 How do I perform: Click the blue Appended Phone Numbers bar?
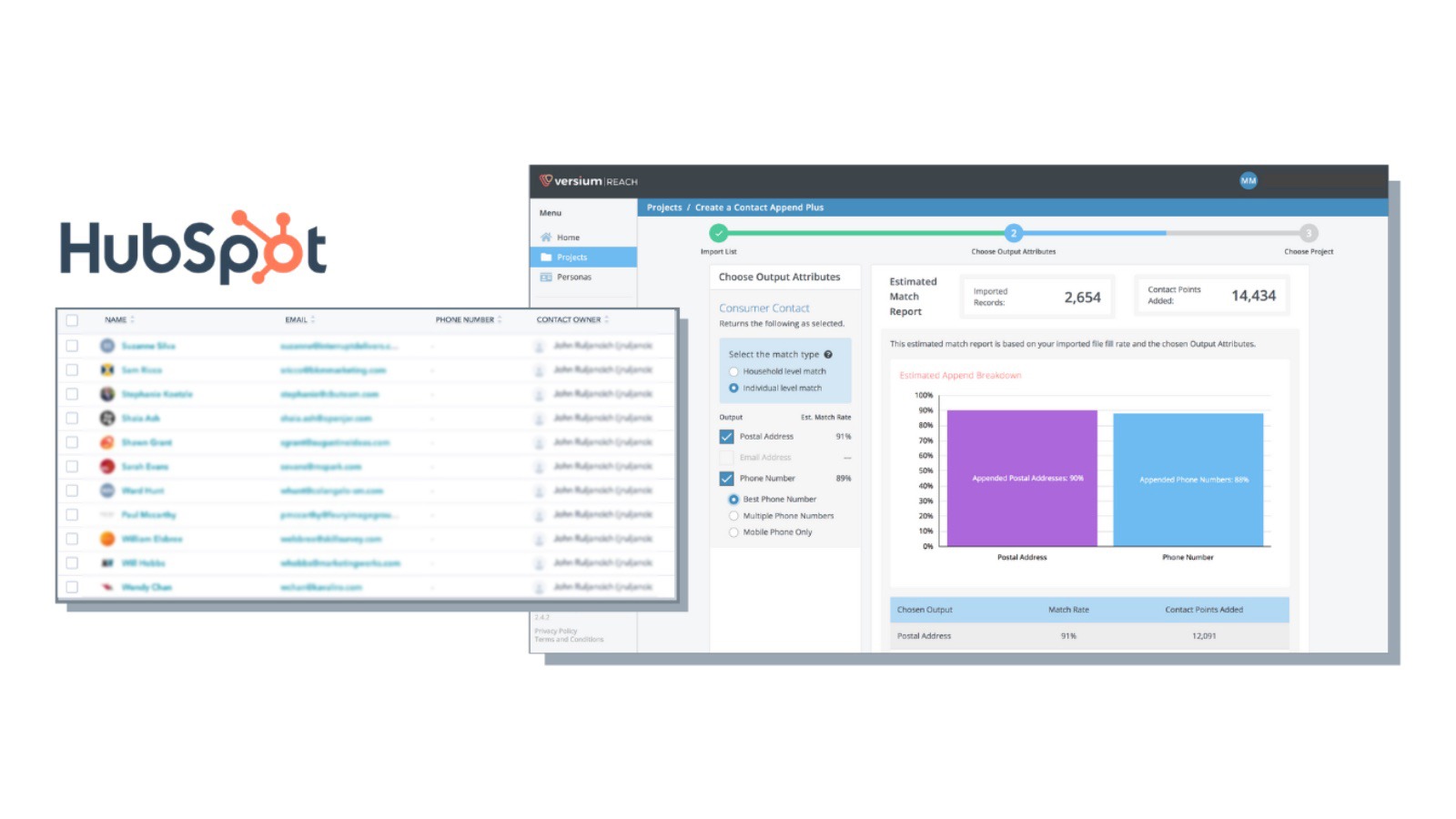[x=1188, y=480]
